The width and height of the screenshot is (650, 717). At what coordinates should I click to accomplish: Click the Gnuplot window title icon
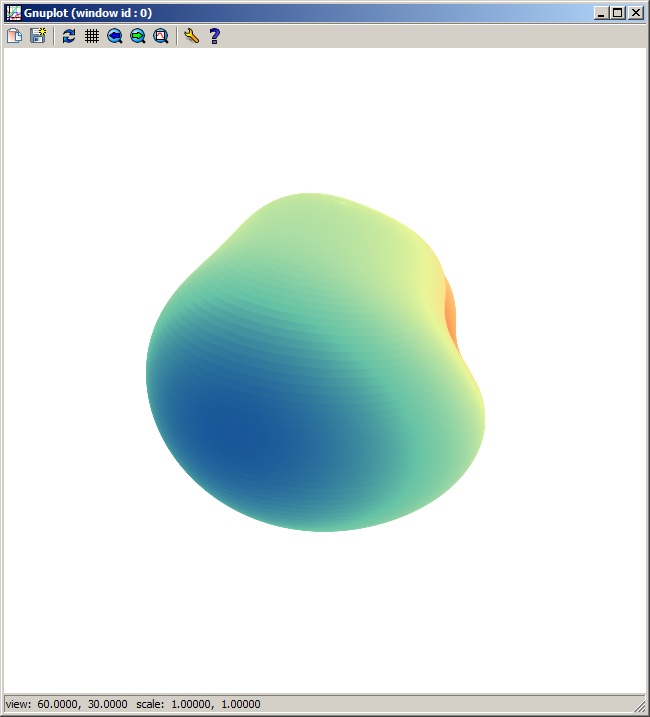pos(14,13)
